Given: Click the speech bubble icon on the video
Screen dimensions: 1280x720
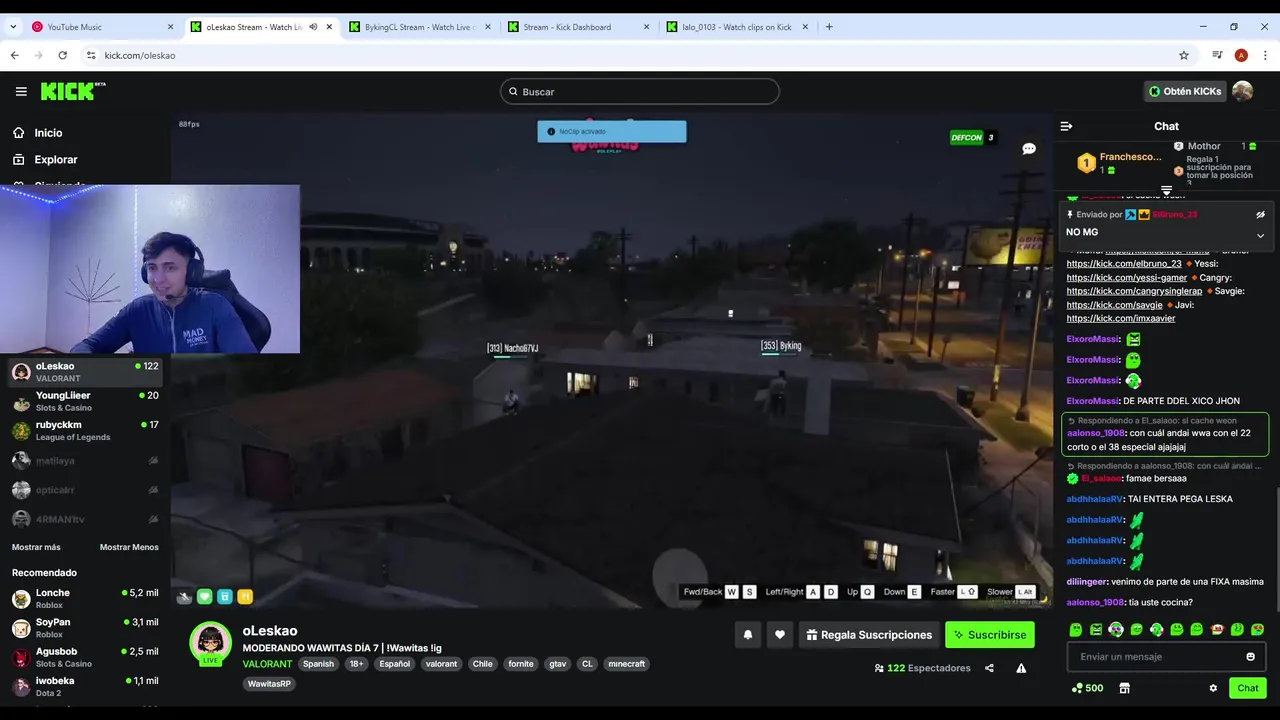Looking at the screenshot, I should pos(1028,149).
